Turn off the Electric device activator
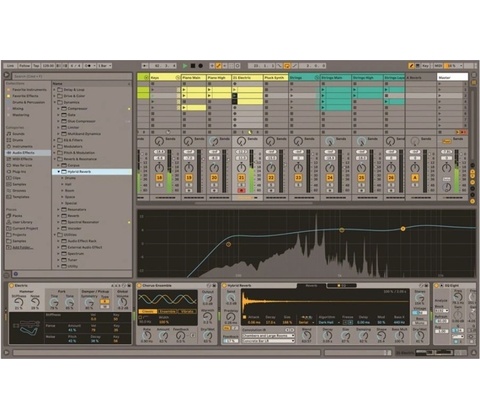480x420 pixels. [x=11, y=286]
